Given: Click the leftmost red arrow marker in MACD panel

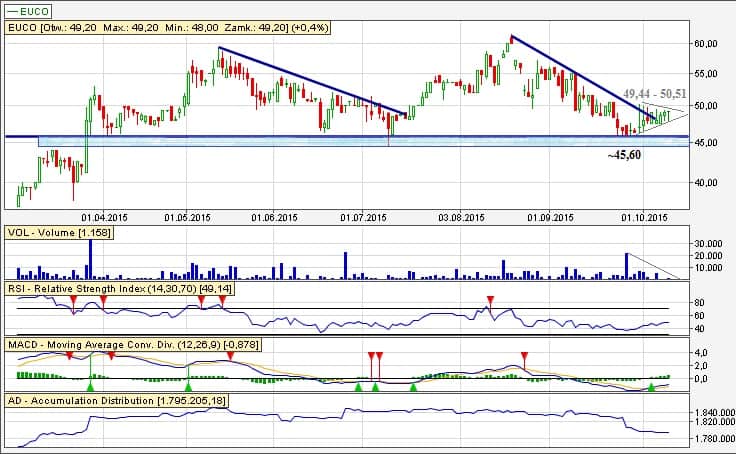Looking at the screenshot, I should [x=68, y=356].
